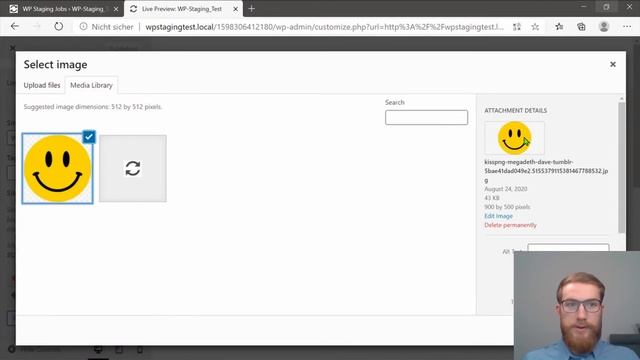Click the attachment file name text
The image size is (640, 360).
pos(546,171)
